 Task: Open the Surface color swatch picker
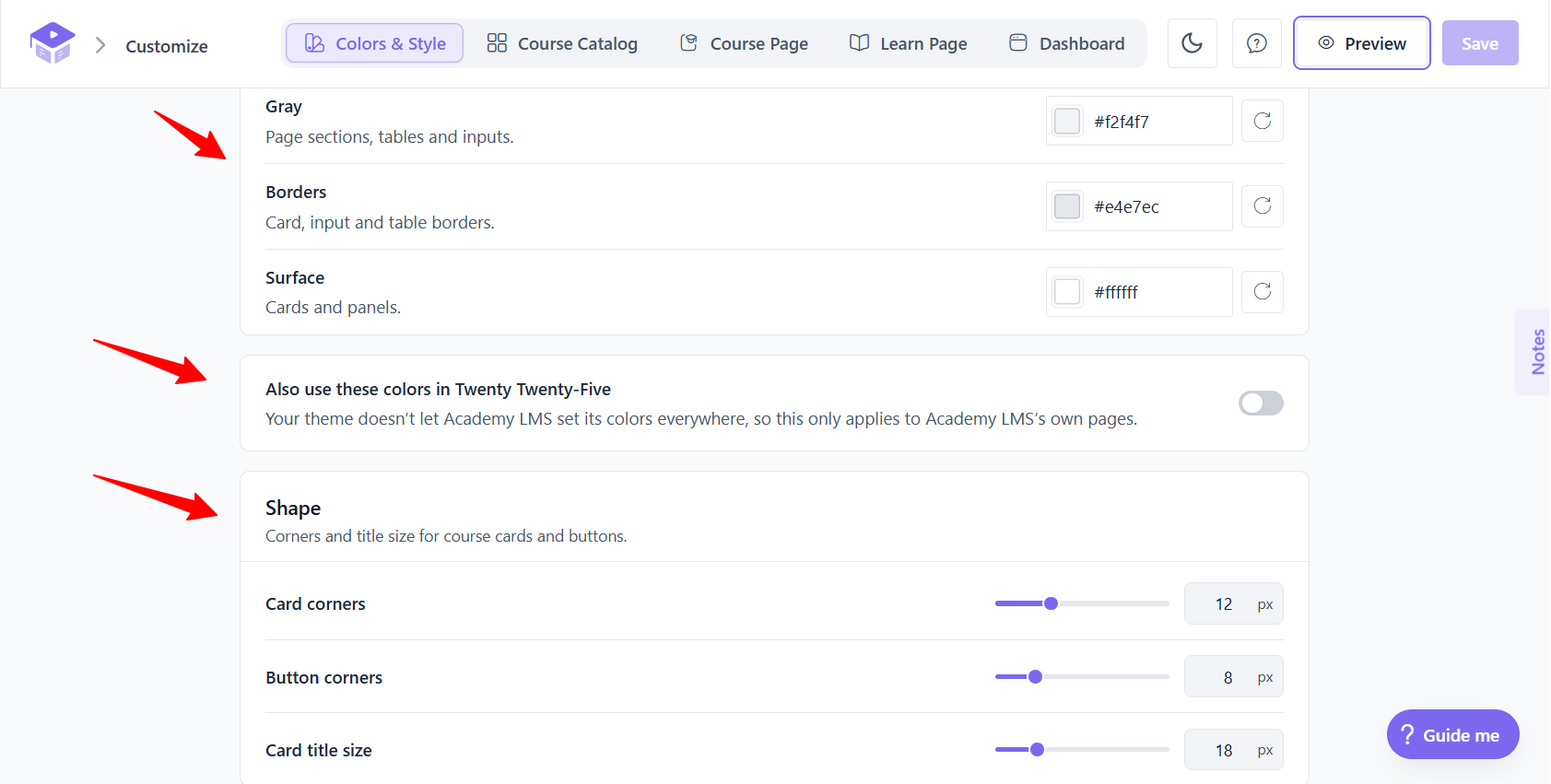(x=1067, y=292)
